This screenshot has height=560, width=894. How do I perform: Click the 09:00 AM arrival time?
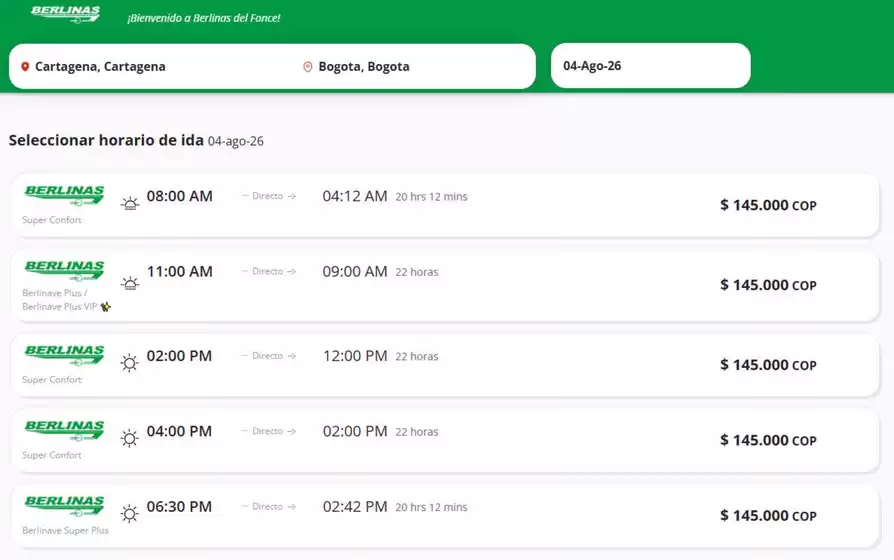click(x=355, y=271)
